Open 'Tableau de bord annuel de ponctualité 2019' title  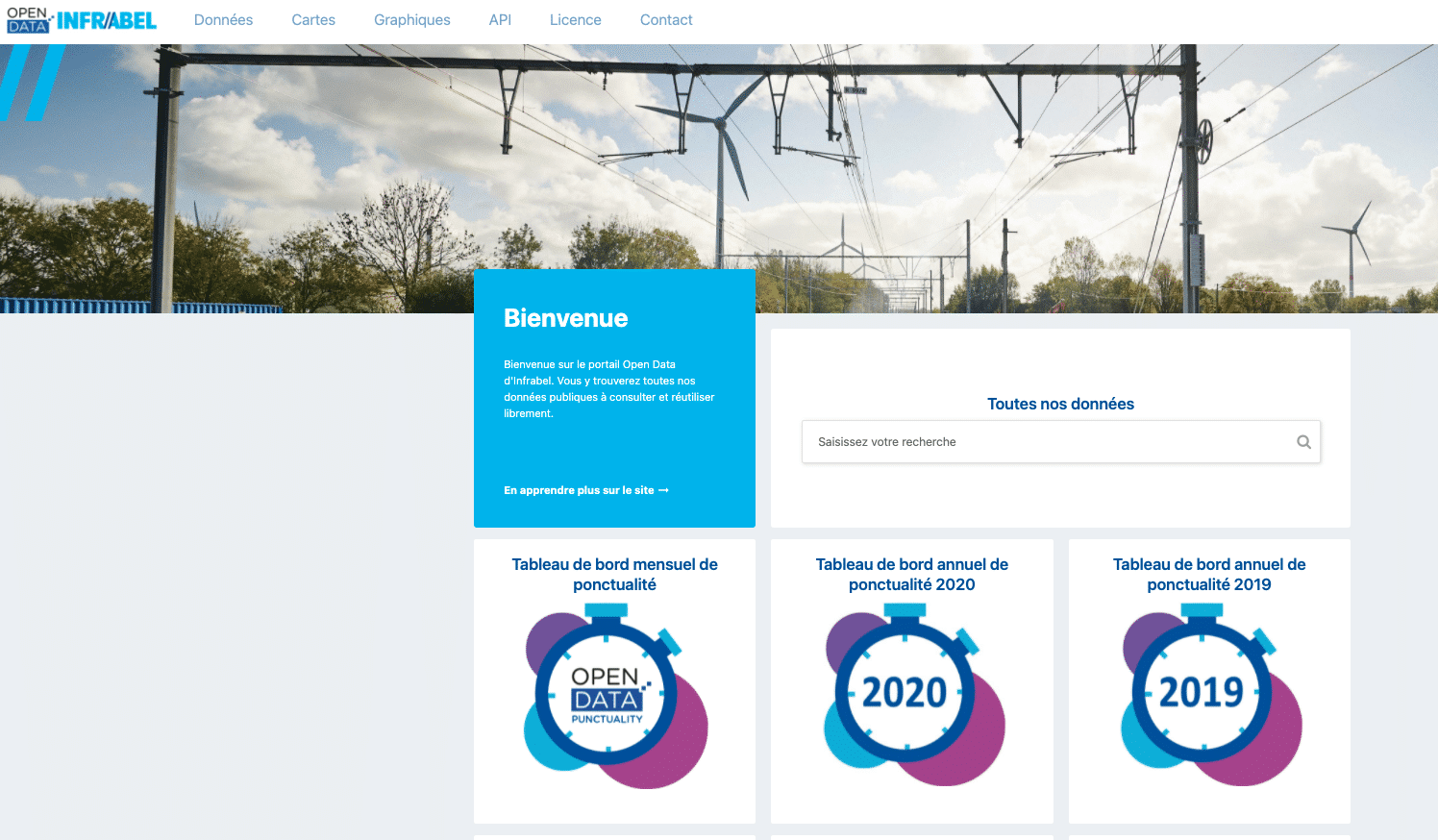click(1208, 575)
